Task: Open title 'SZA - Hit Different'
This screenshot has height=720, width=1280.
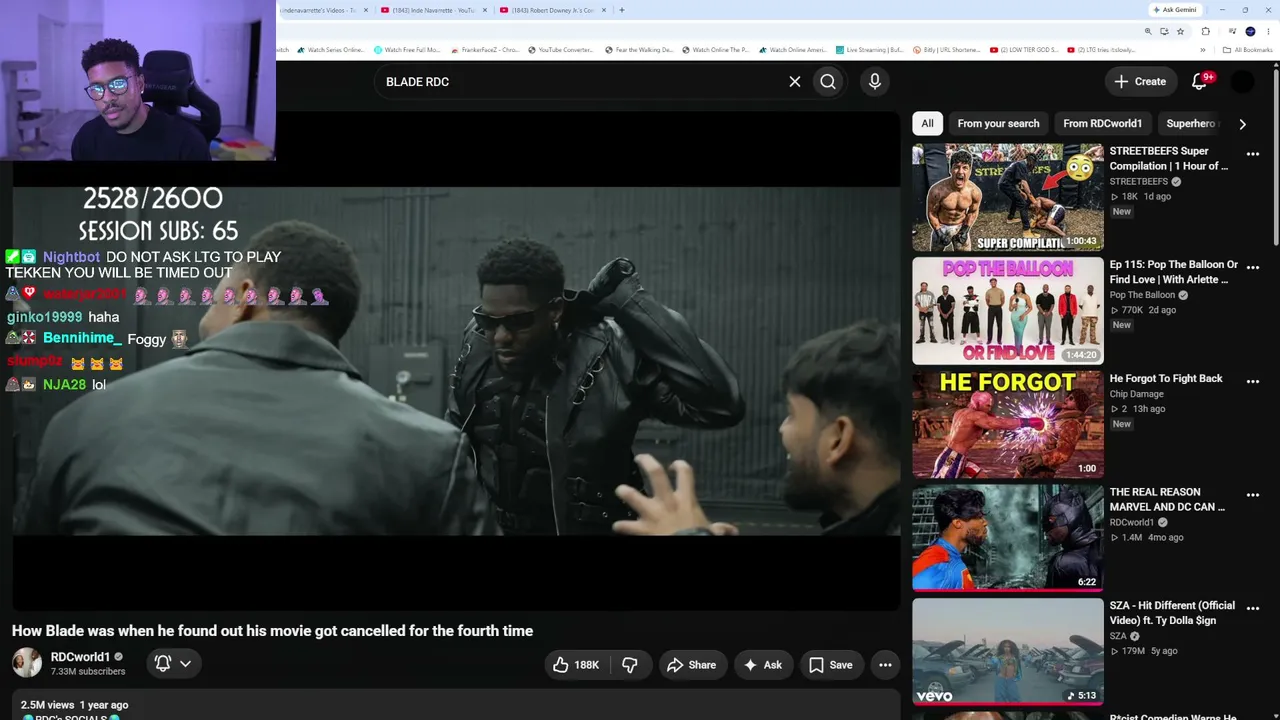Action: (1174, 613)
